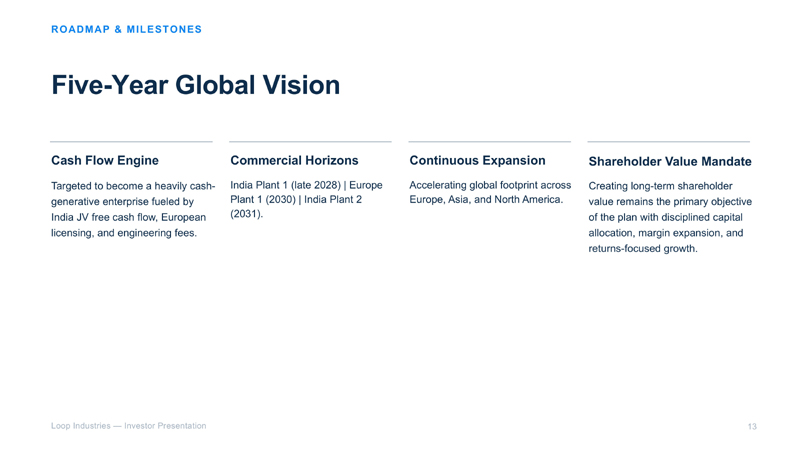This screenshot has height=450, width=800.
Task: Click the ROADMAP & MILESTONES section label
Action: coord(127,30)
